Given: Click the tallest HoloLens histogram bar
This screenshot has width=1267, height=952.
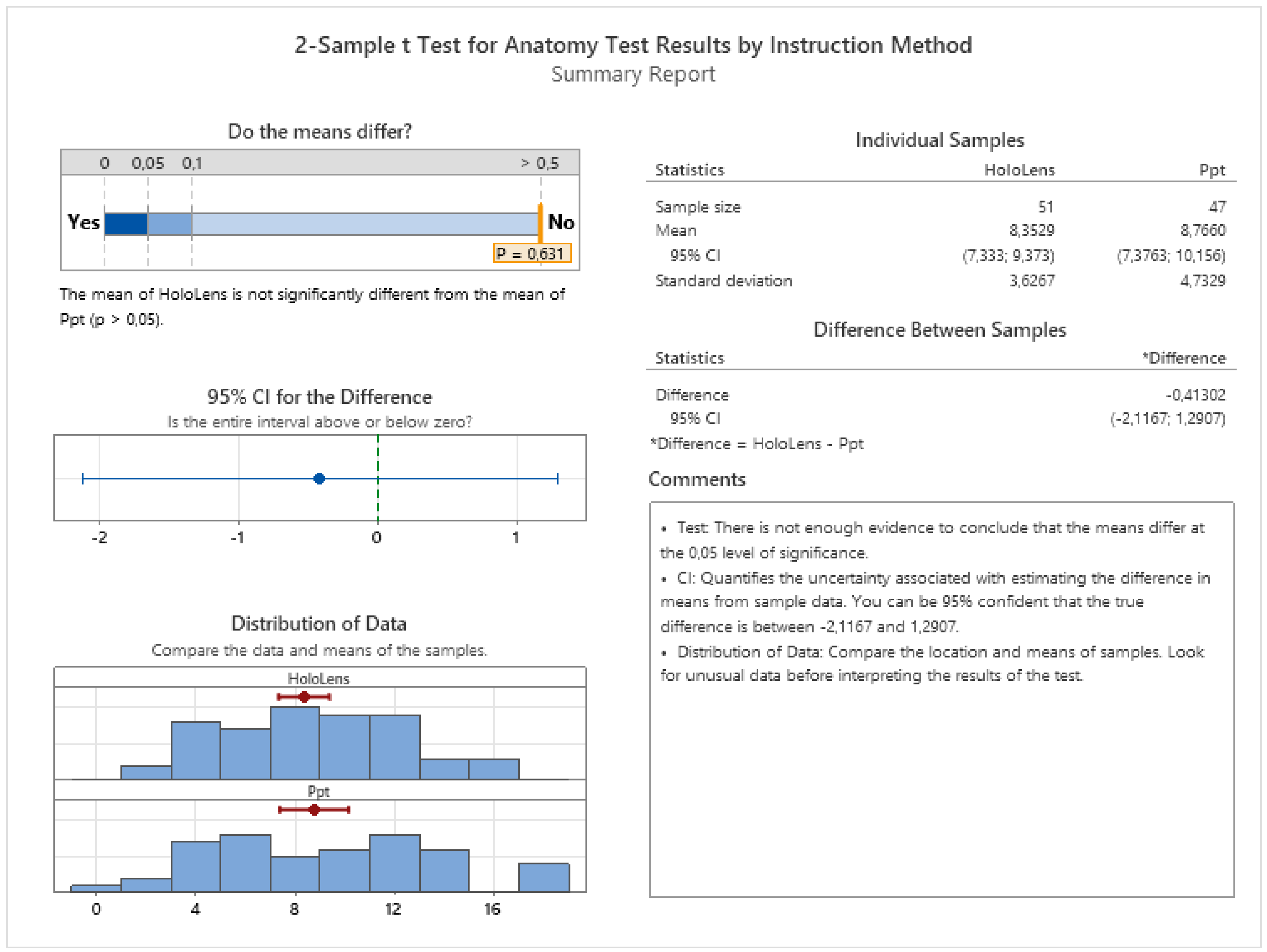Looking at the screenshot, I should tap(295, 742).
